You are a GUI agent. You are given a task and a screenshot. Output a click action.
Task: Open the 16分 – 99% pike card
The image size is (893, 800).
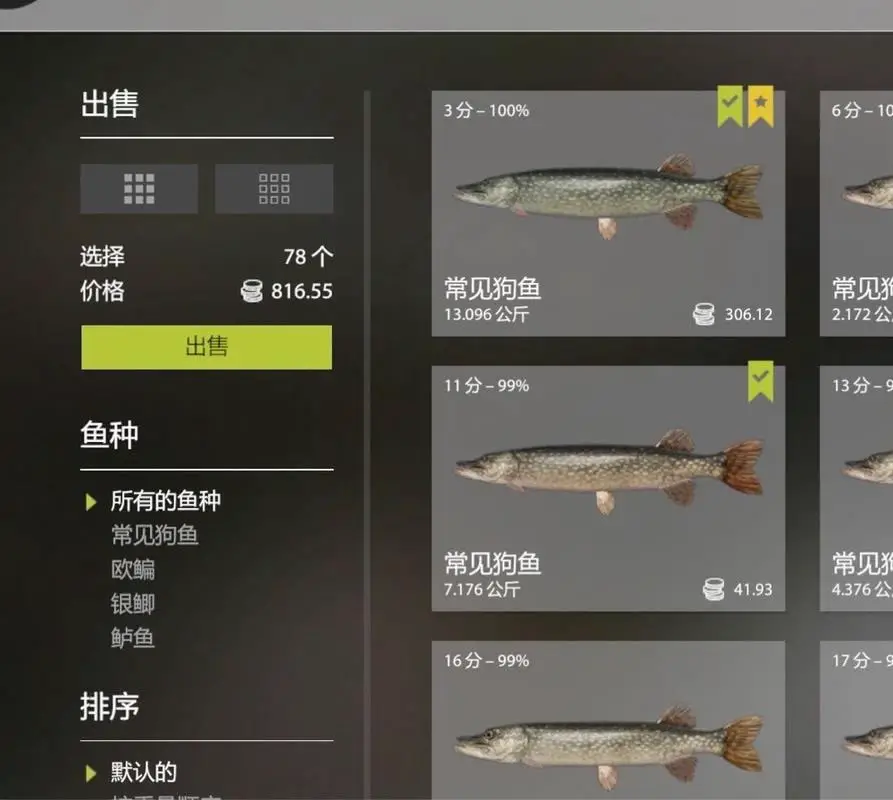tap(608, 720)
